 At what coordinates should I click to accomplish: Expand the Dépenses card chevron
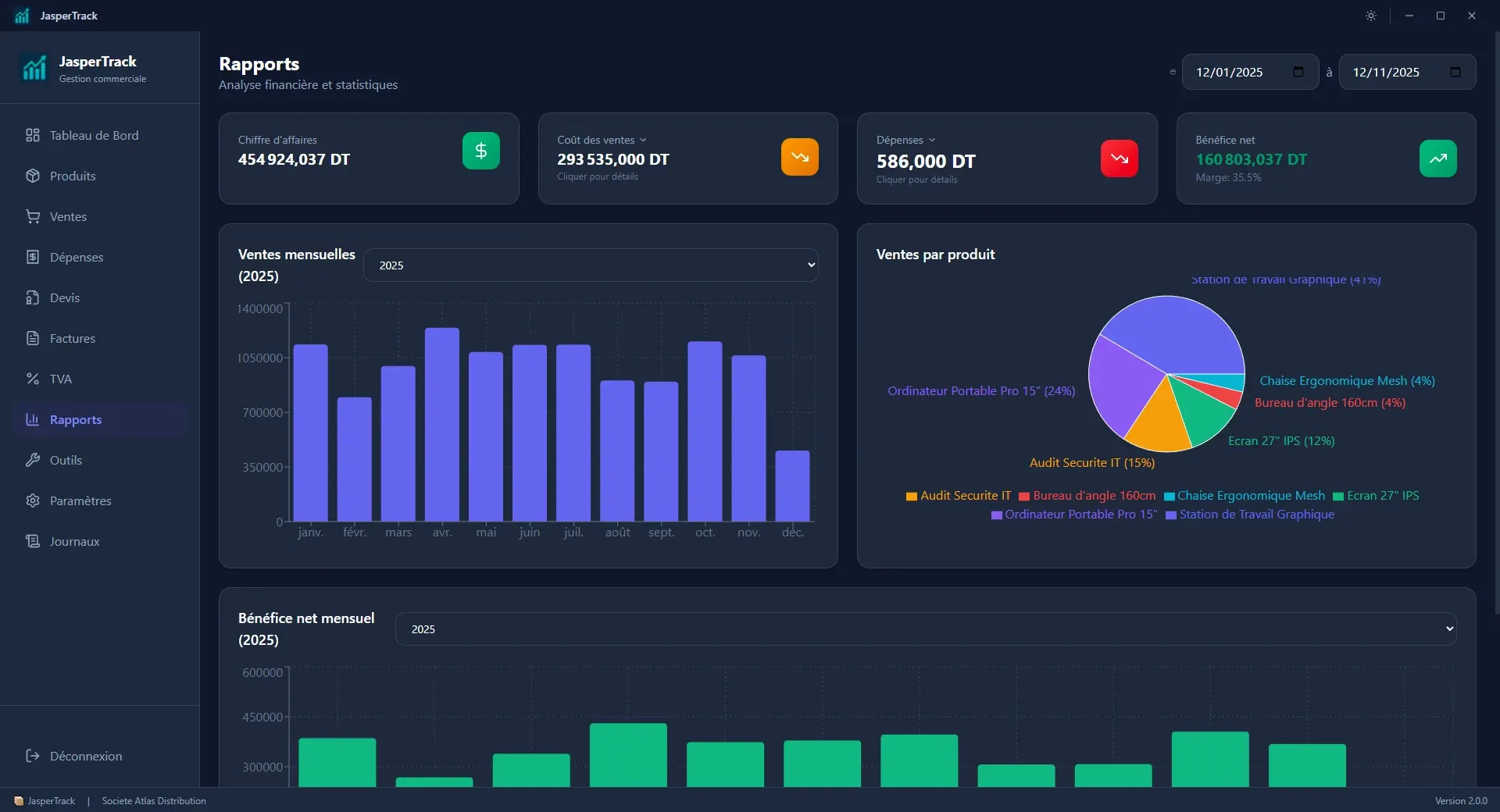click(x=932, y=141)
